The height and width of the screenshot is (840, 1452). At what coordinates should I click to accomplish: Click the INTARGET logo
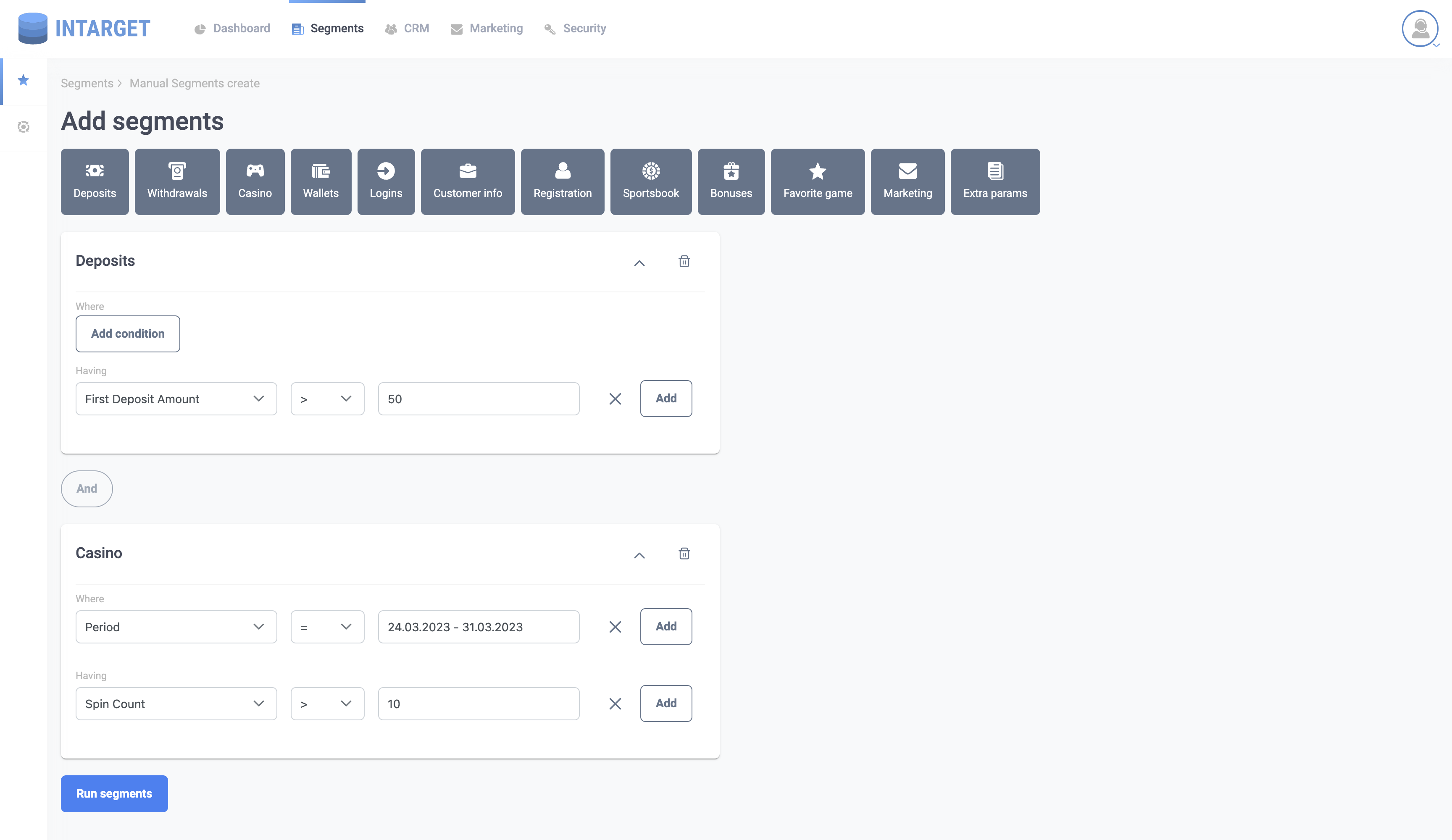tap(84, 28)
